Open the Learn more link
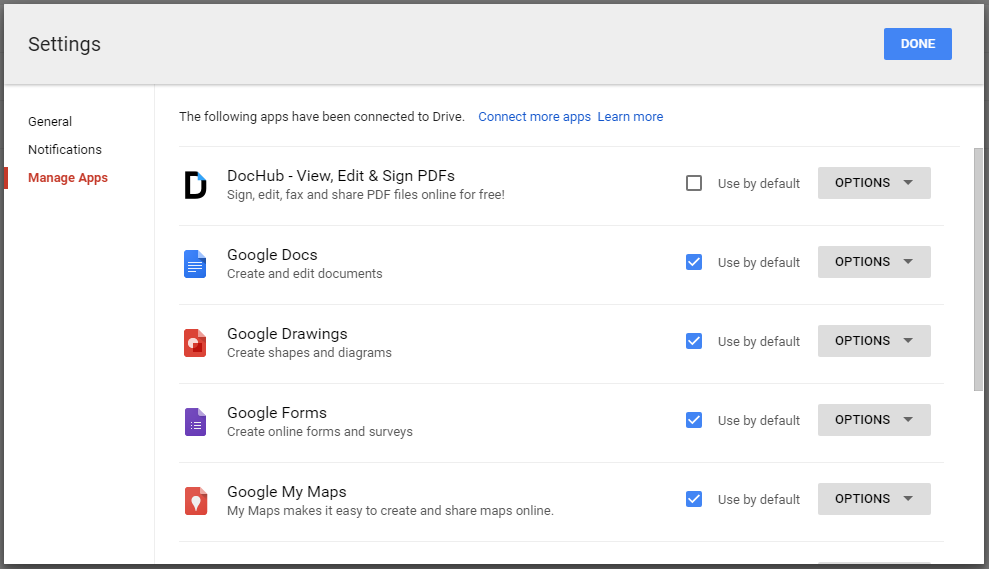This screenshot has width=989, height=569. click(x=630, y=117)
